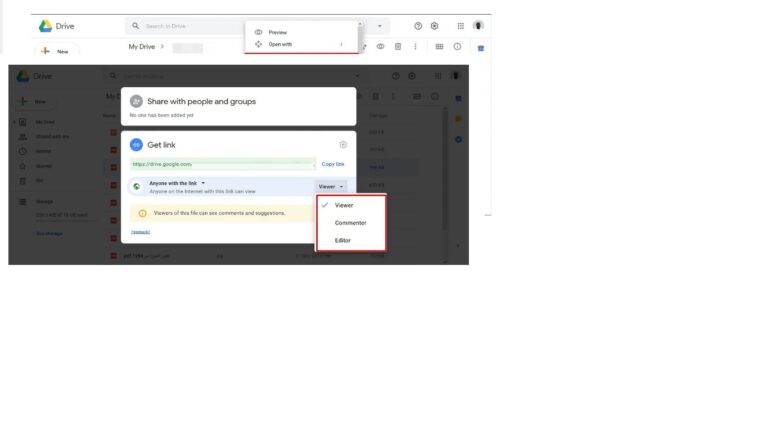Click the blue Get link icon
768x432 pixels.
tap(136, 144)
